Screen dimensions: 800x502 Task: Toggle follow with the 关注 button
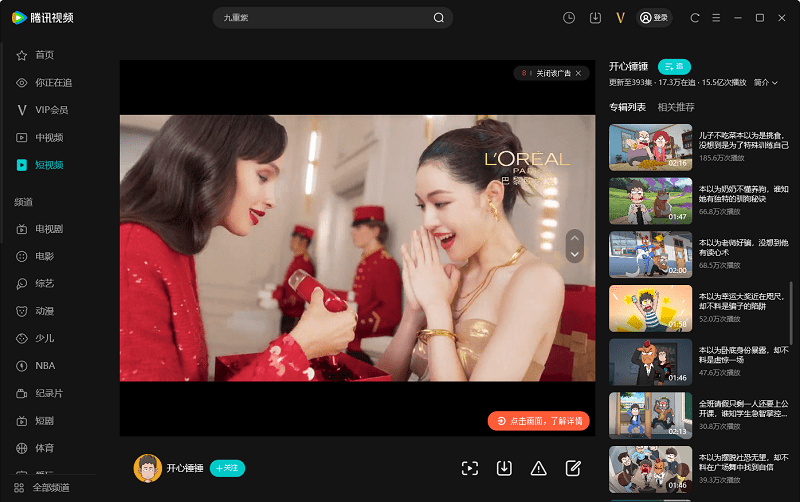click(227, 468)
